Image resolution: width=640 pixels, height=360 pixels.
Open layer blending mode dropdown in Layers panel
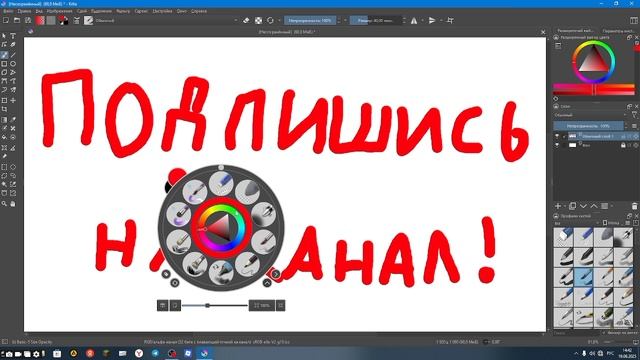589,115
